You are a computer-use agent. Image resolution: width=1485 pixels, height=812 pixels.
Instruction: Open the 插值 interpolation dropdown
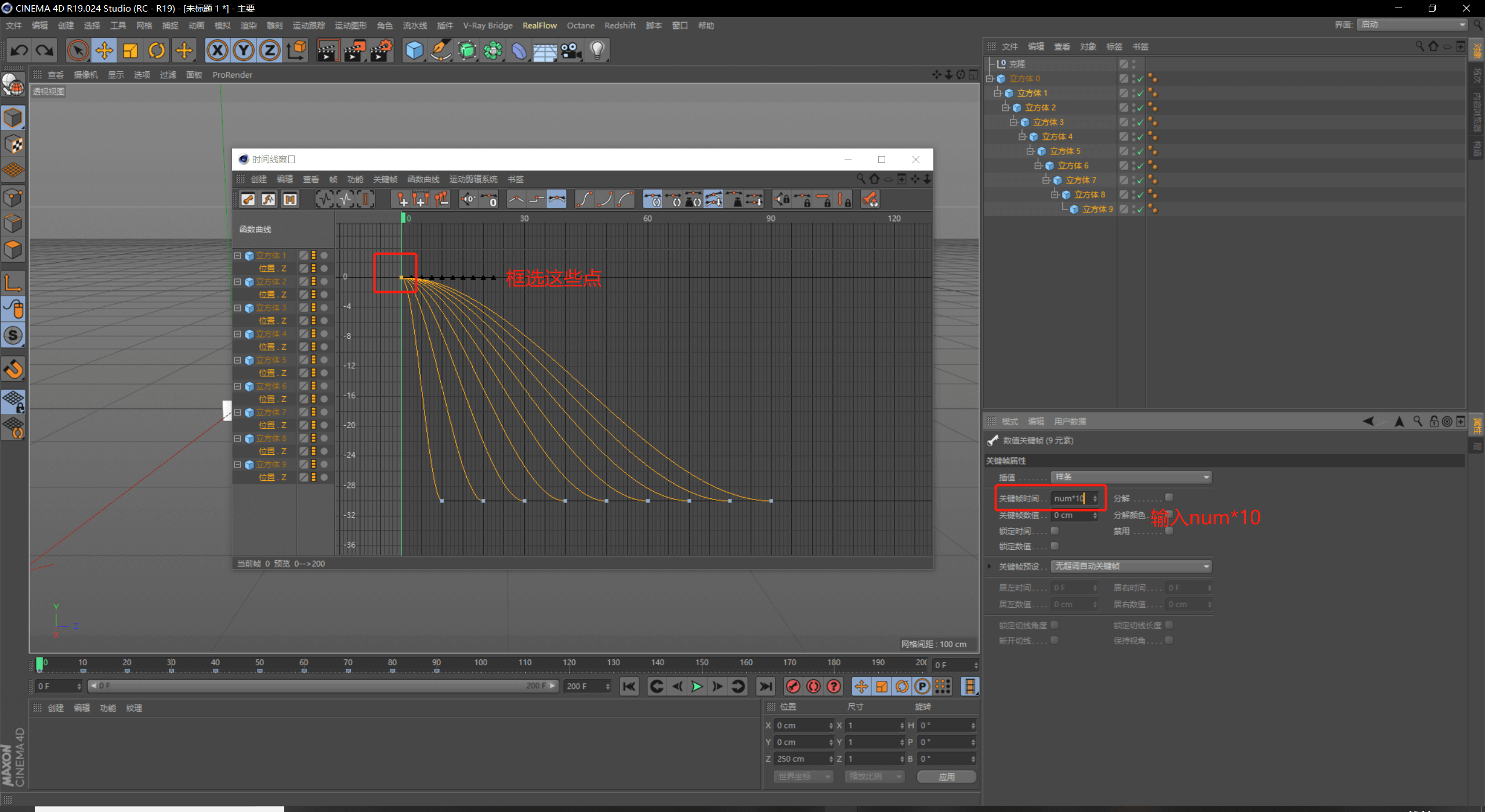[1131, 477]
